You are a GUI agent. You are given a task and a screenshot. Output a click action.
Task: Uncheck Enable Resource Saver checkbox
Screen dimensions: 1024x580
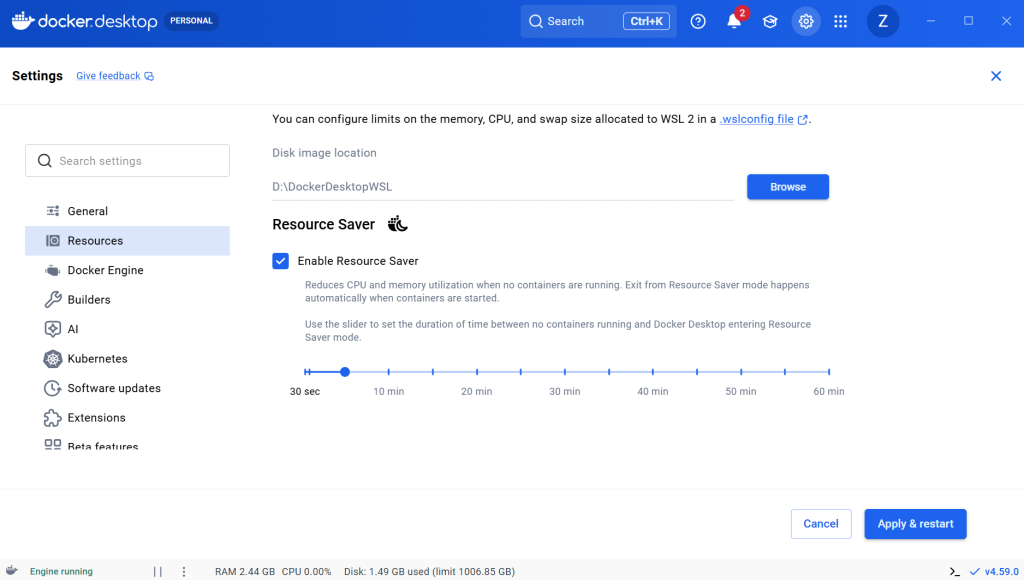(x=281, y=261)
